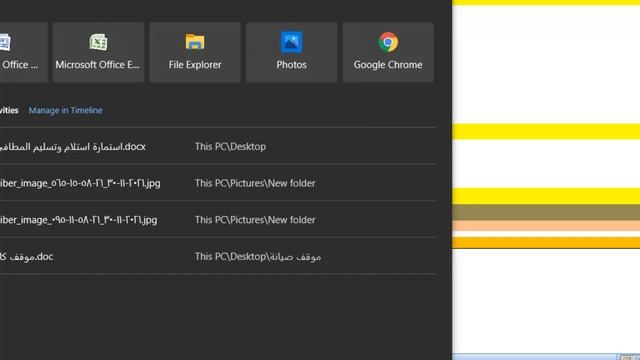Open Microsoft Office Excel tile icon
The height and width of the screenshot is (360, 640).
click(98, 42)
